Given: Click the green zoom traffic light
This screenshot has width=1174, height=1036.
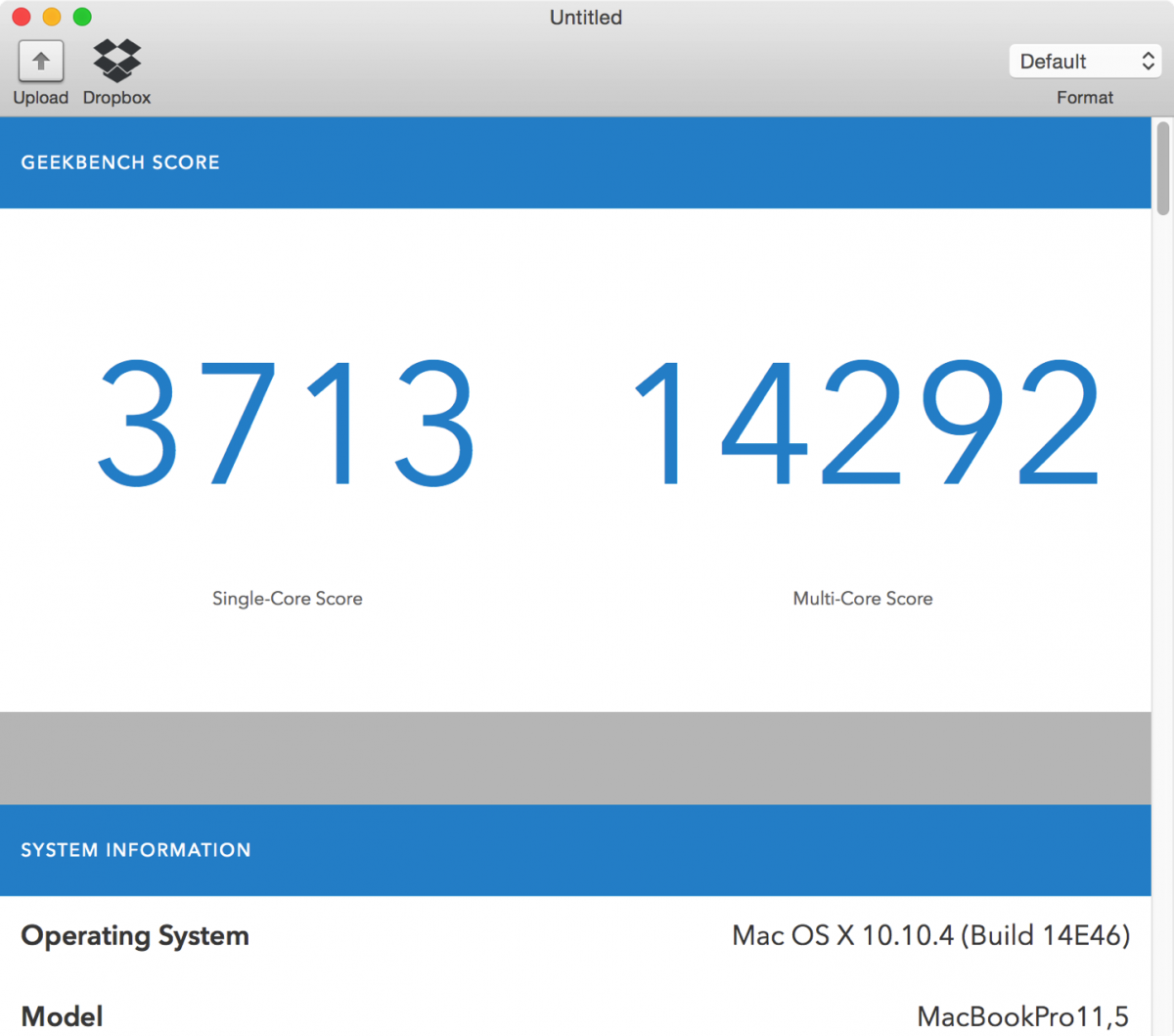Looking at the screenshot, I should (81, 17).
